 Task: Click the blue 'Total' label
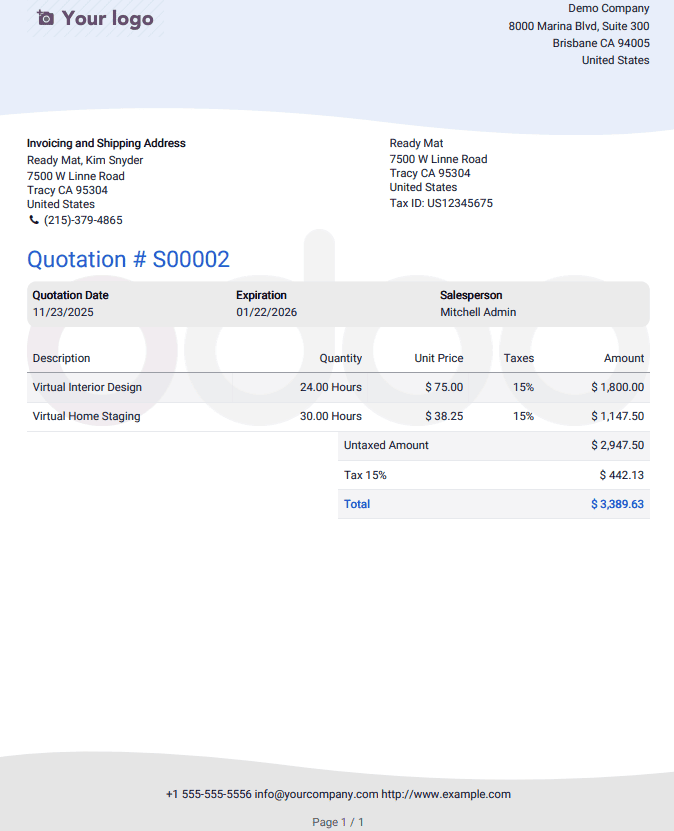point(357,504)
